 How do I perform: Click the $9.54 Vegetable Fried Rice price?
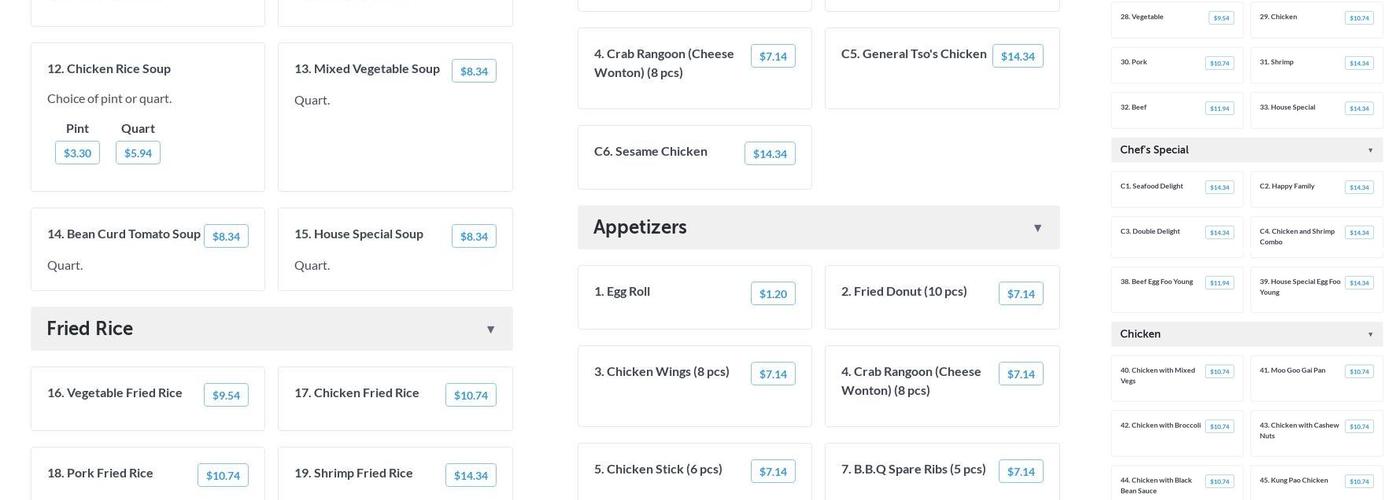coord(226,395)
